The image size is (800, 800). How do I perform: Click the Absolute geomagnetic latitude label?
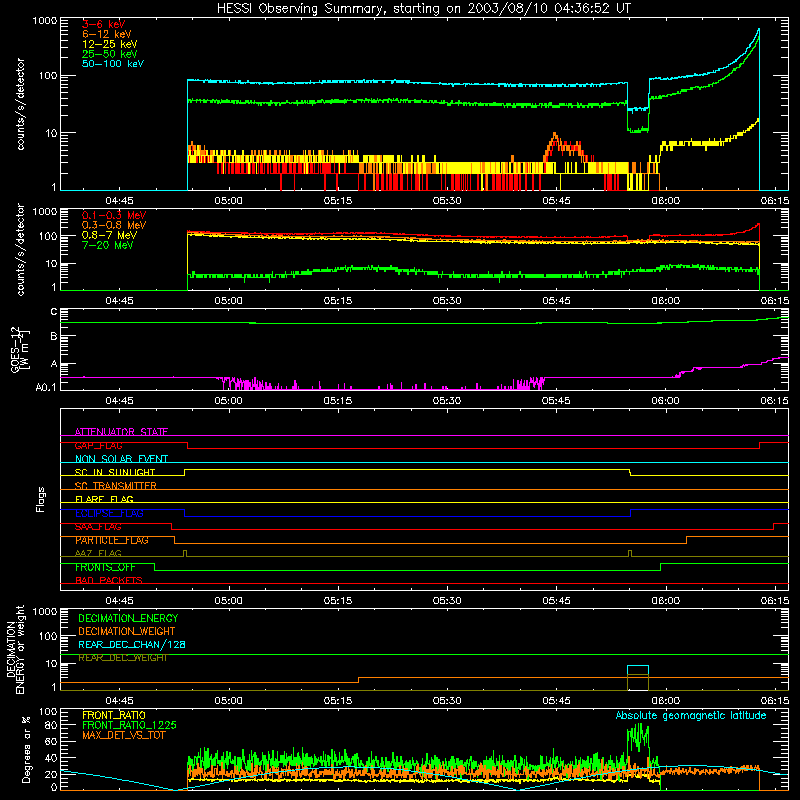[691, 715]
